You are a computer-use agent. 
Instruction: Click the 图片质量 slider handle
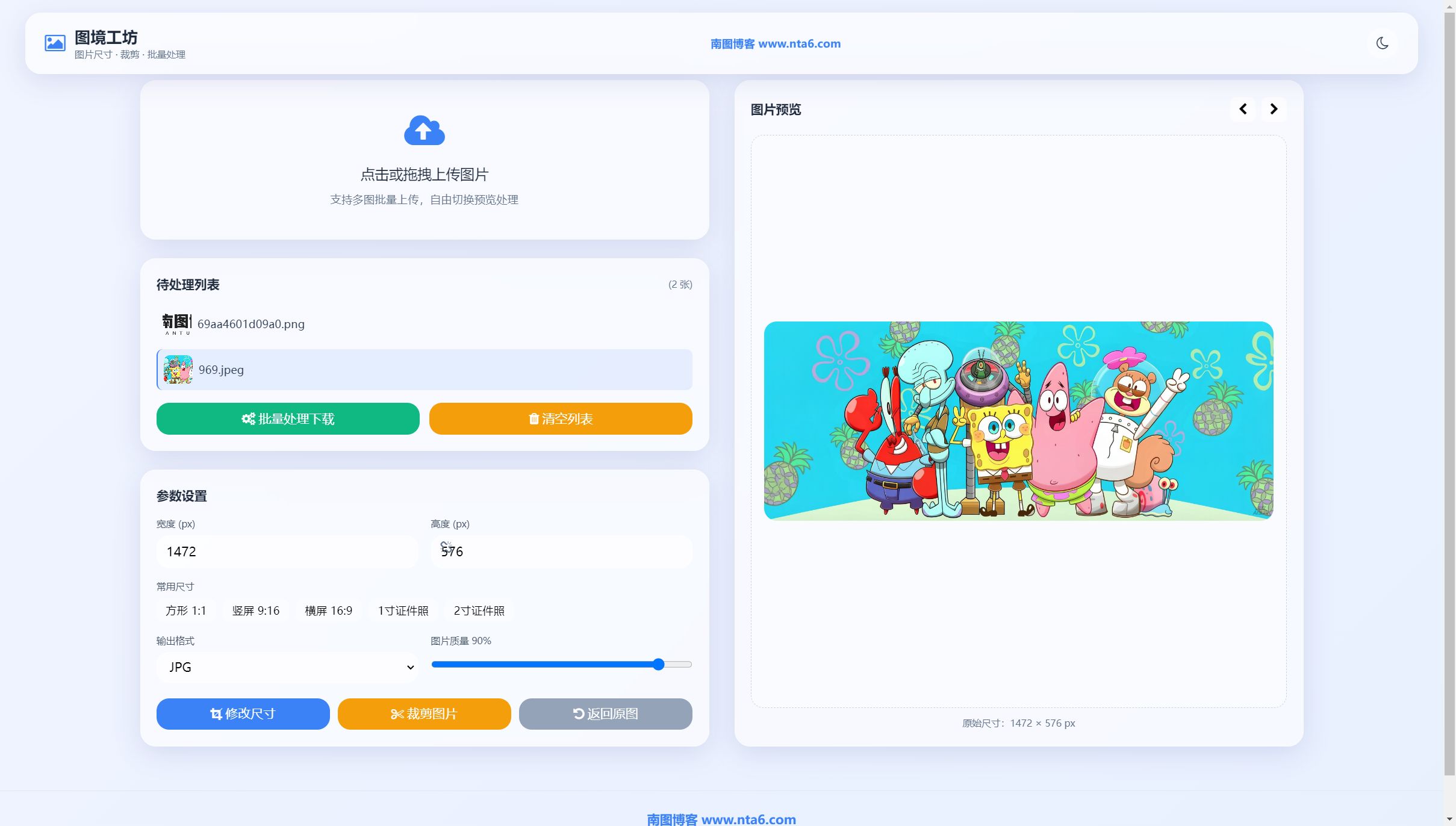point(658,665)
